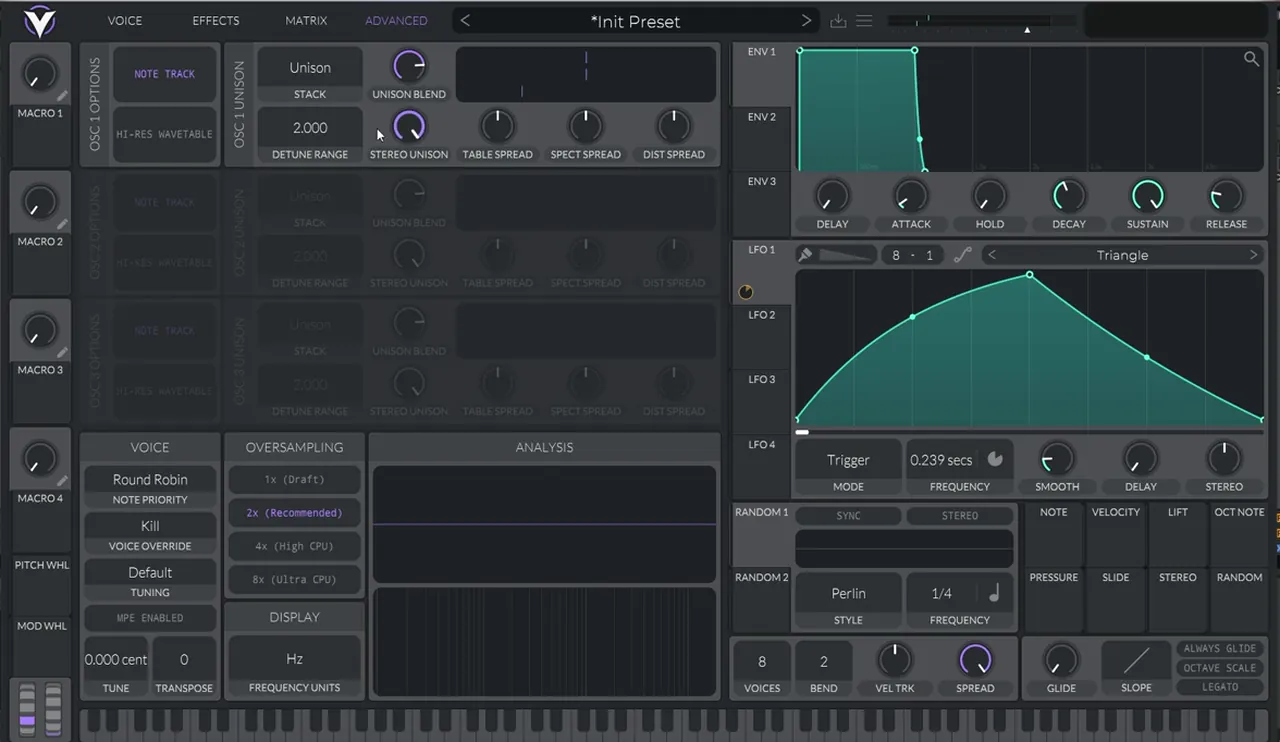Toggle the LFO curve smoothing icon
Image resolution: width=1280 pixels, height=742 pixels.
click(962, 255)
